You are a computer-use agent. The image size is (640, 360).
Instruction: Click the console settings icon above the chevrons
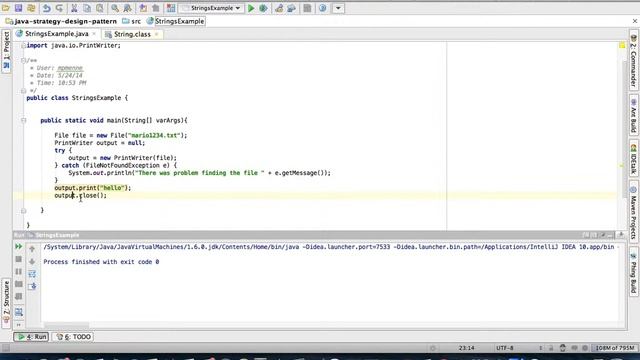18,312
